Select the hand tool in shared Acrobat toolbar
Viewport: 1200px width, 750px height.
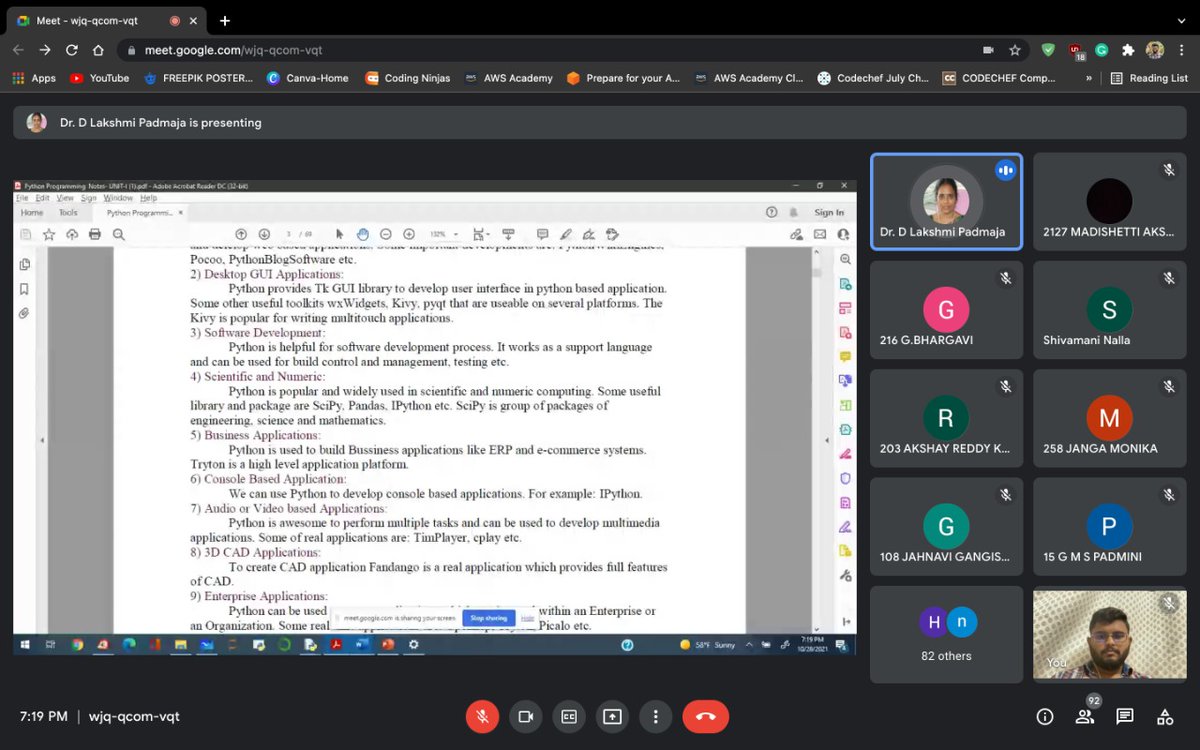pos(362,234)
